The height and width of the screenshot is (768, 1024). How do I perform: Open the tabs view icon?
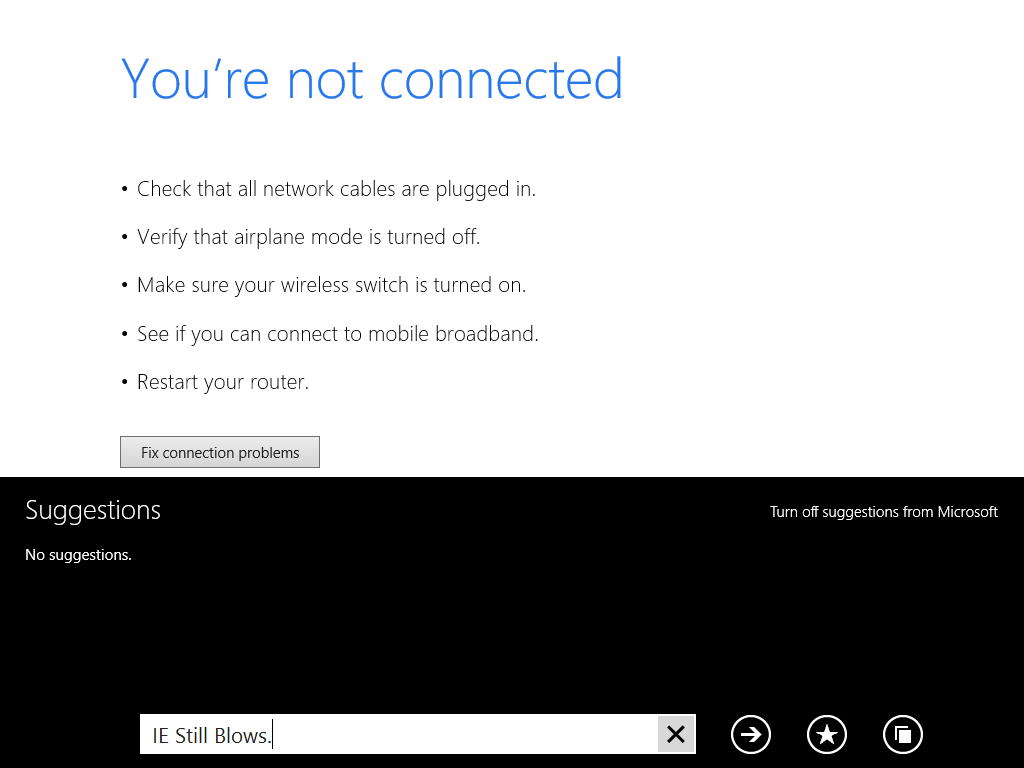(x=903, y=734)
